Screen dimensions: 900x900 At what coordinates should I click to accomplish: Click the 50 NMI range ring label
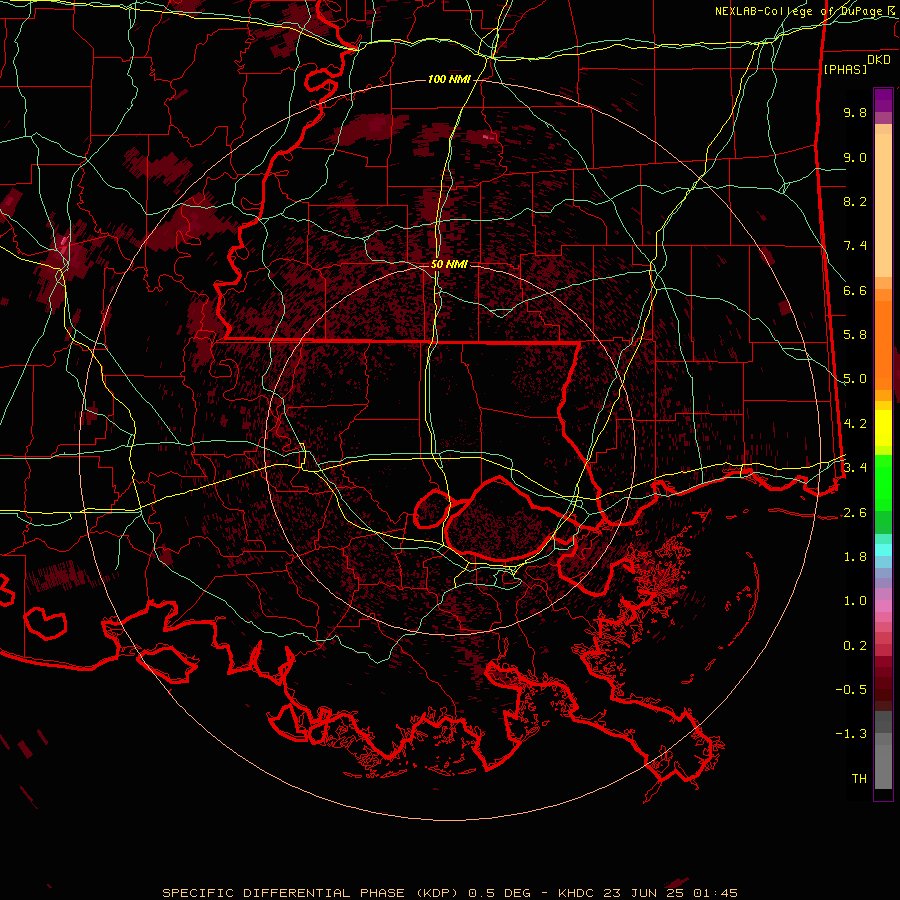pos(449,264)
